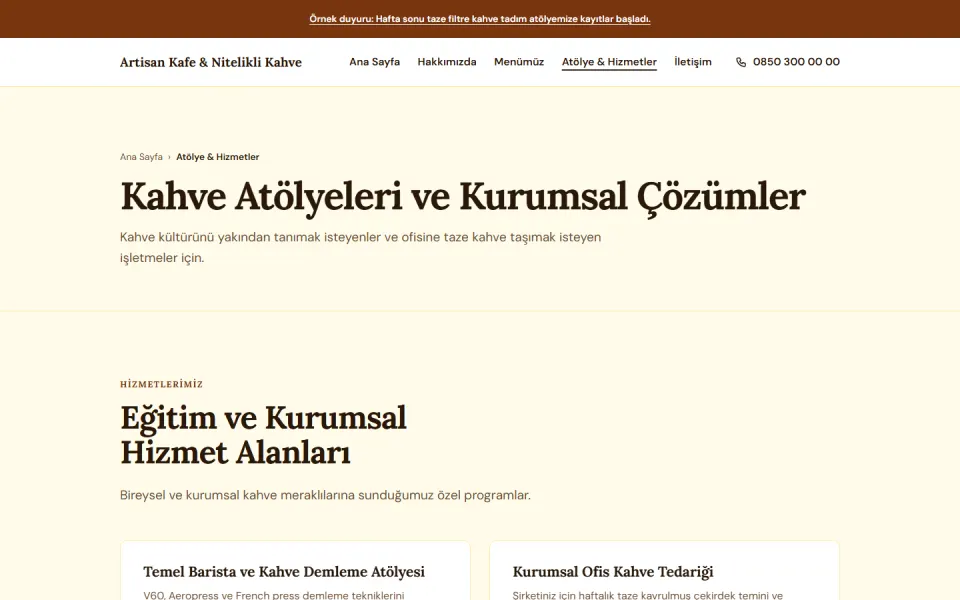The height and width of the screenshot is (600, 960).
Task: Open the top announcement banner link
Action: [x=479, y=19]
